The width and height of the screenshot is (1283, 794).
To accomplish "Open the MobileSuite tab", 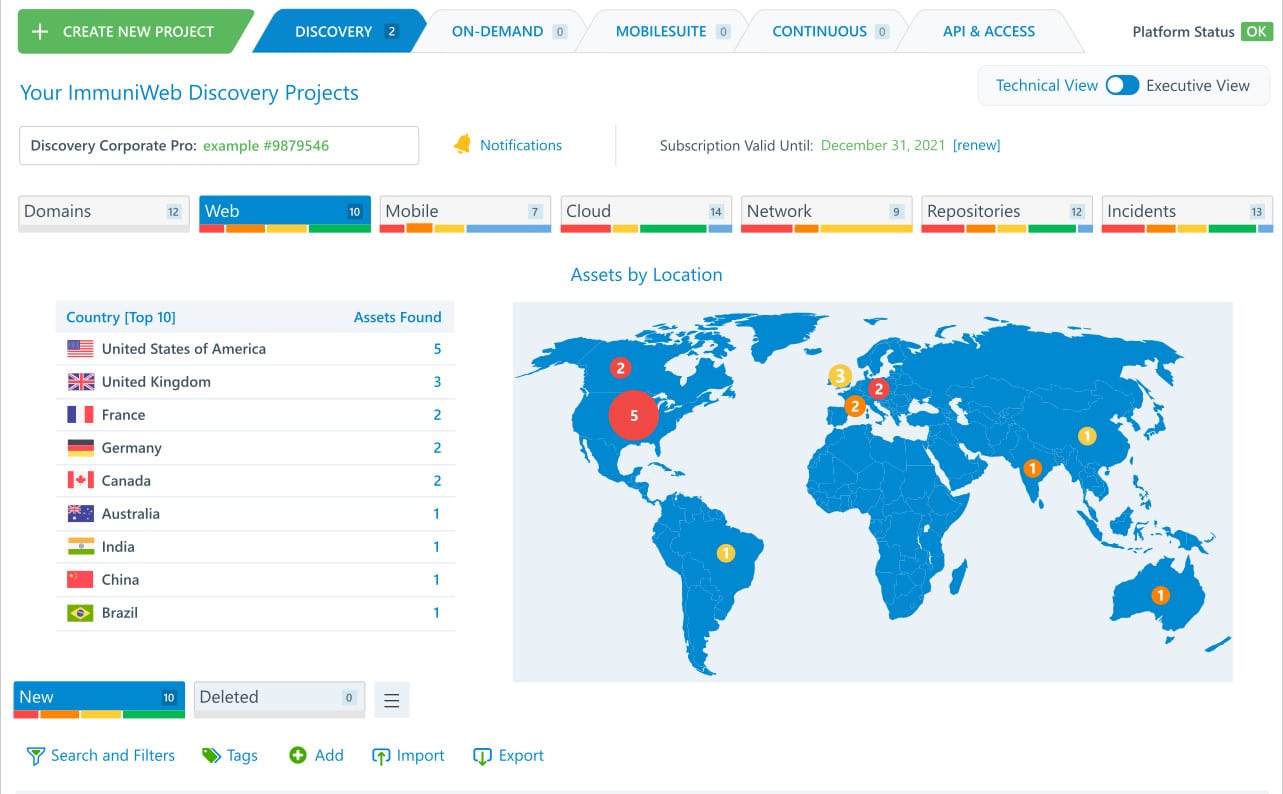I will 672,32.
